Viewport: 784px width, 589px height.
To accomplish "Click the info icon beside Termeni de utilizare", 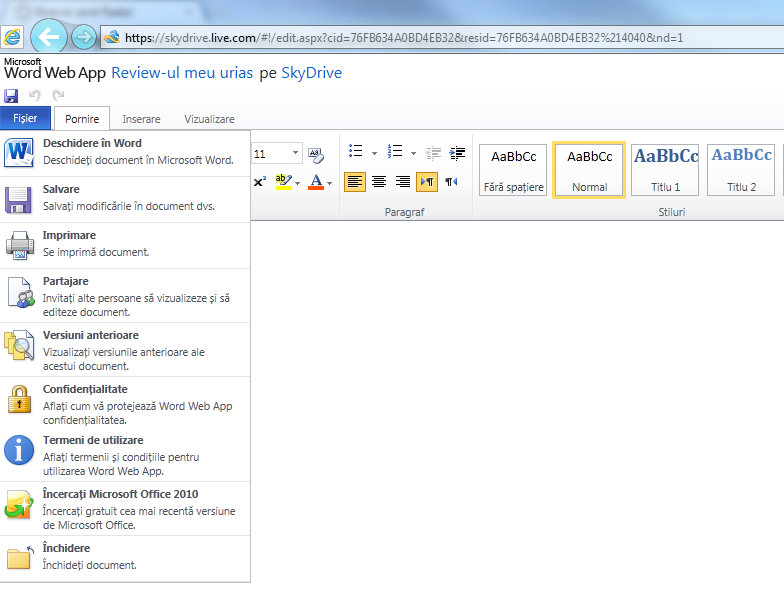I will (19, 450).
